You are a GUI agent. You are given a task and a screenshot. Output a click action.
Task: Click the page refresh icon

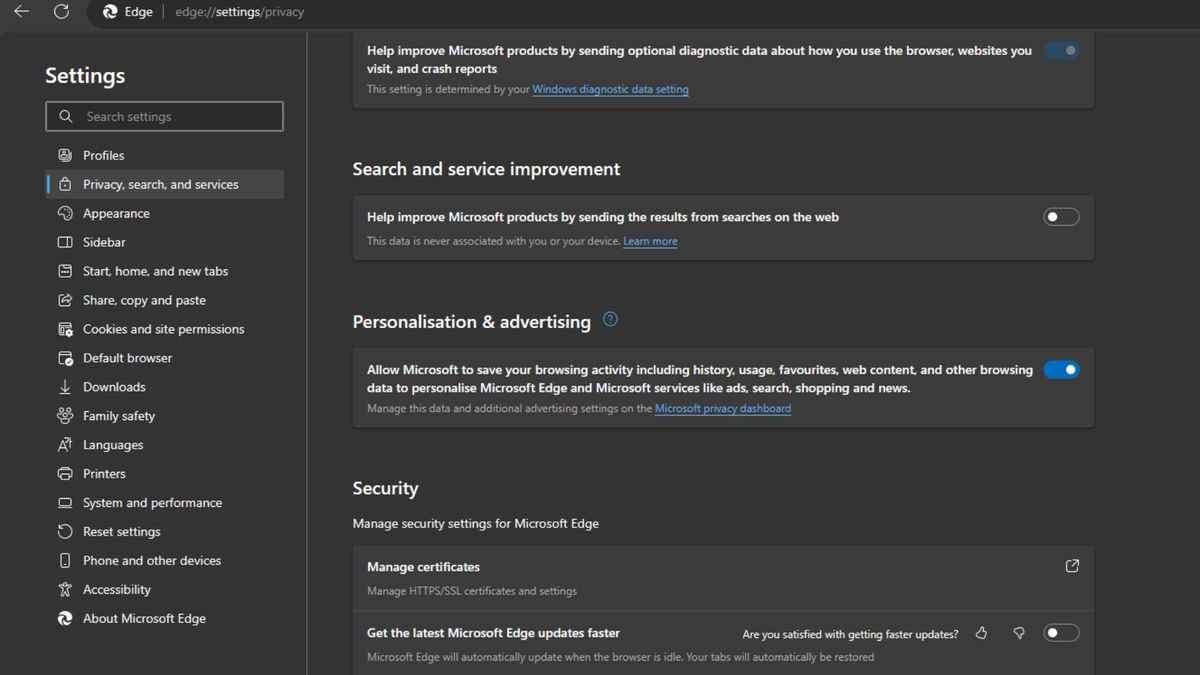pyautogui.click(x=62, y=13)
